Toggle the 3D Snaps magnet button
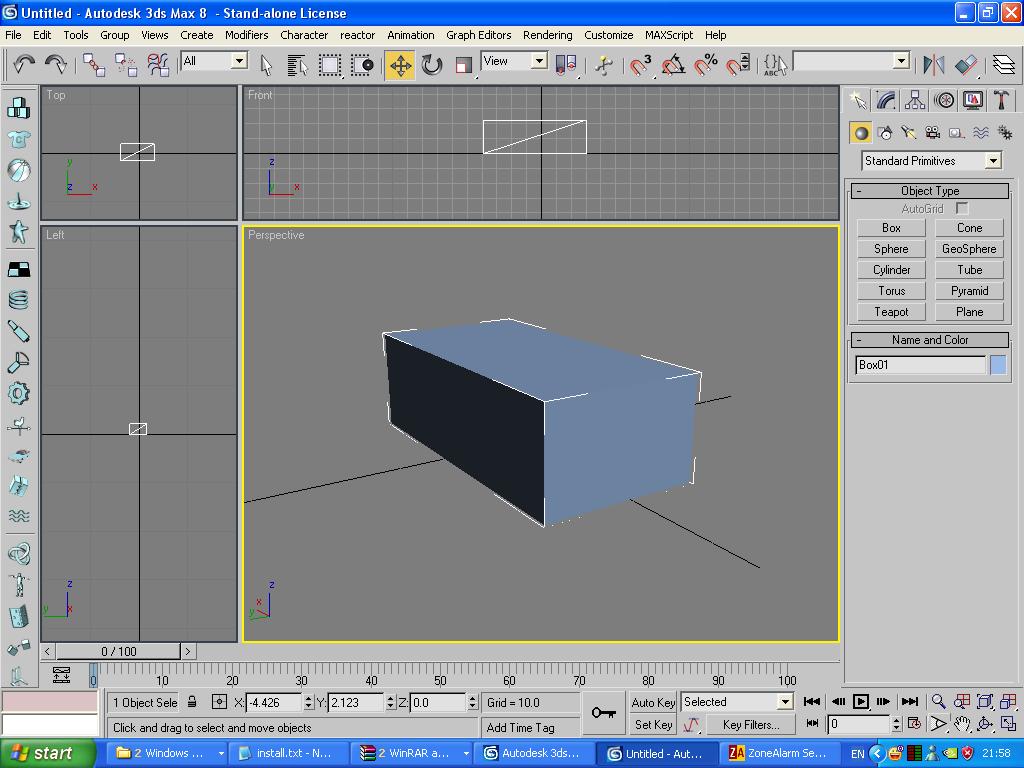The image size is (1024, 768). pyautogui.click(x=640, y=65)
